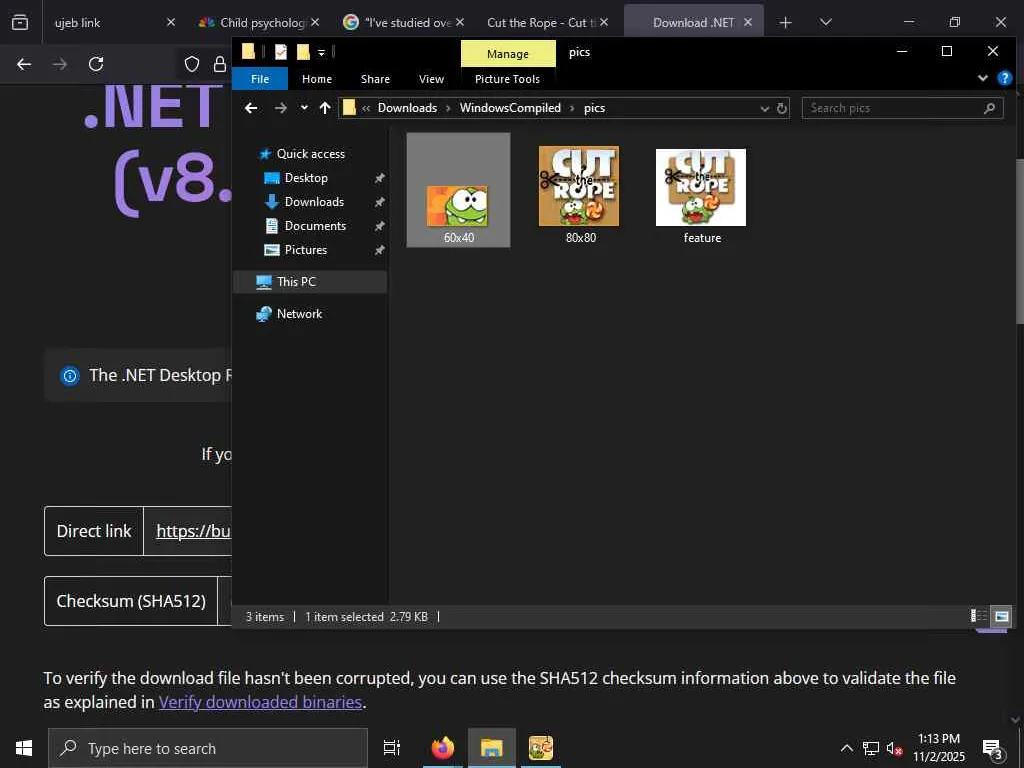Switch to the Cut the Rope browser tab
This screenshot has width=1024, height=768.
546,22
